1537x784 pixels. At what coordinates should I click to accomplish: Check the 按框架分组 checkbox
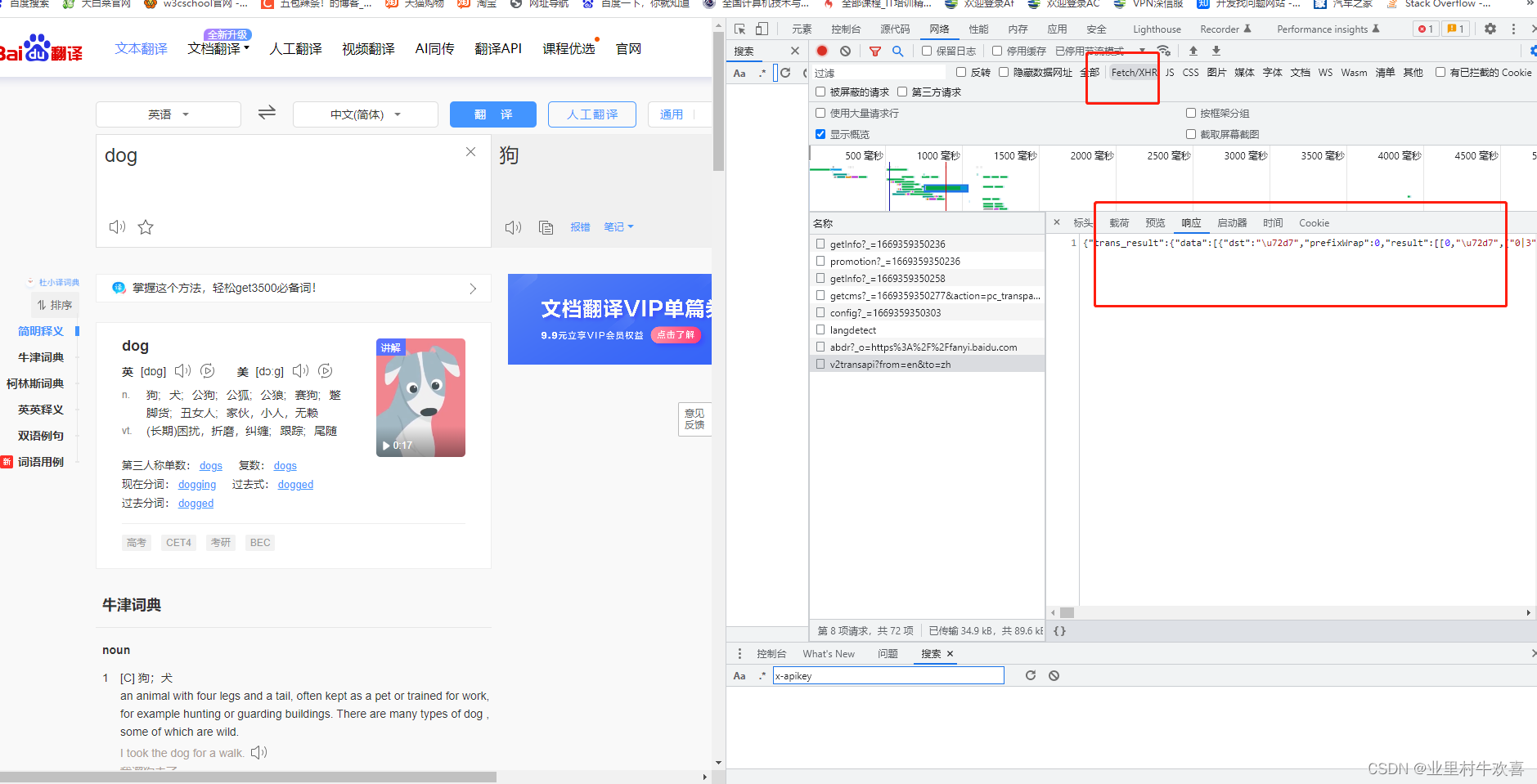coord(1191,113)
